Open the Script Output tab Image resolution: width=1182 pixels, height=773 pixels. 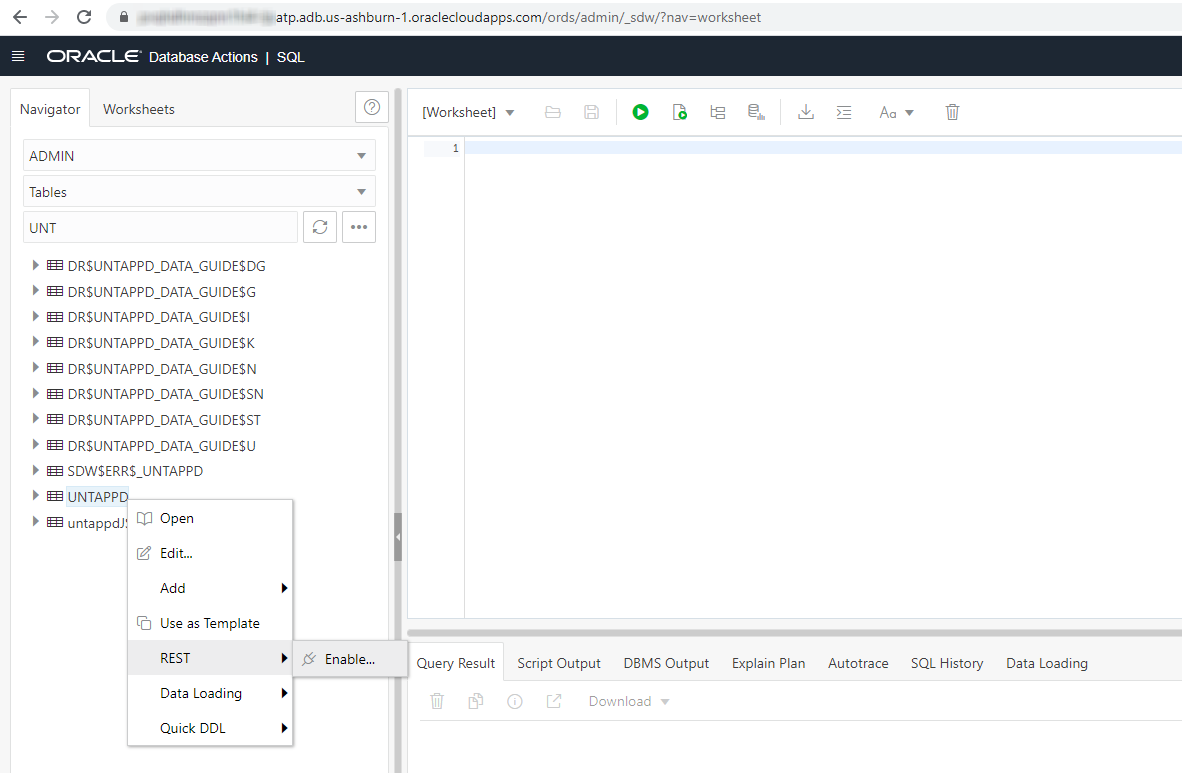pos(559,663)
